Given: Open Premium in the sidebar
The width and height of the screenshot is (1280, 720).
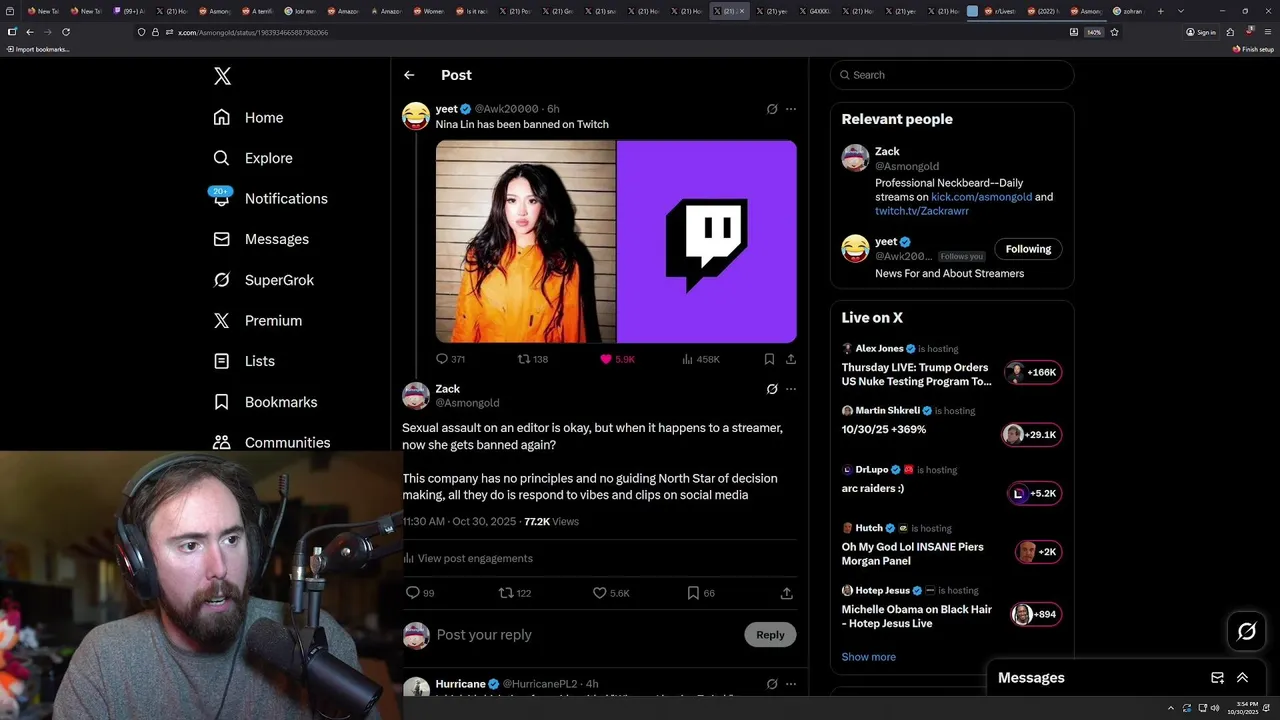Looking at the screenshot, I should [x=258, y=320].
